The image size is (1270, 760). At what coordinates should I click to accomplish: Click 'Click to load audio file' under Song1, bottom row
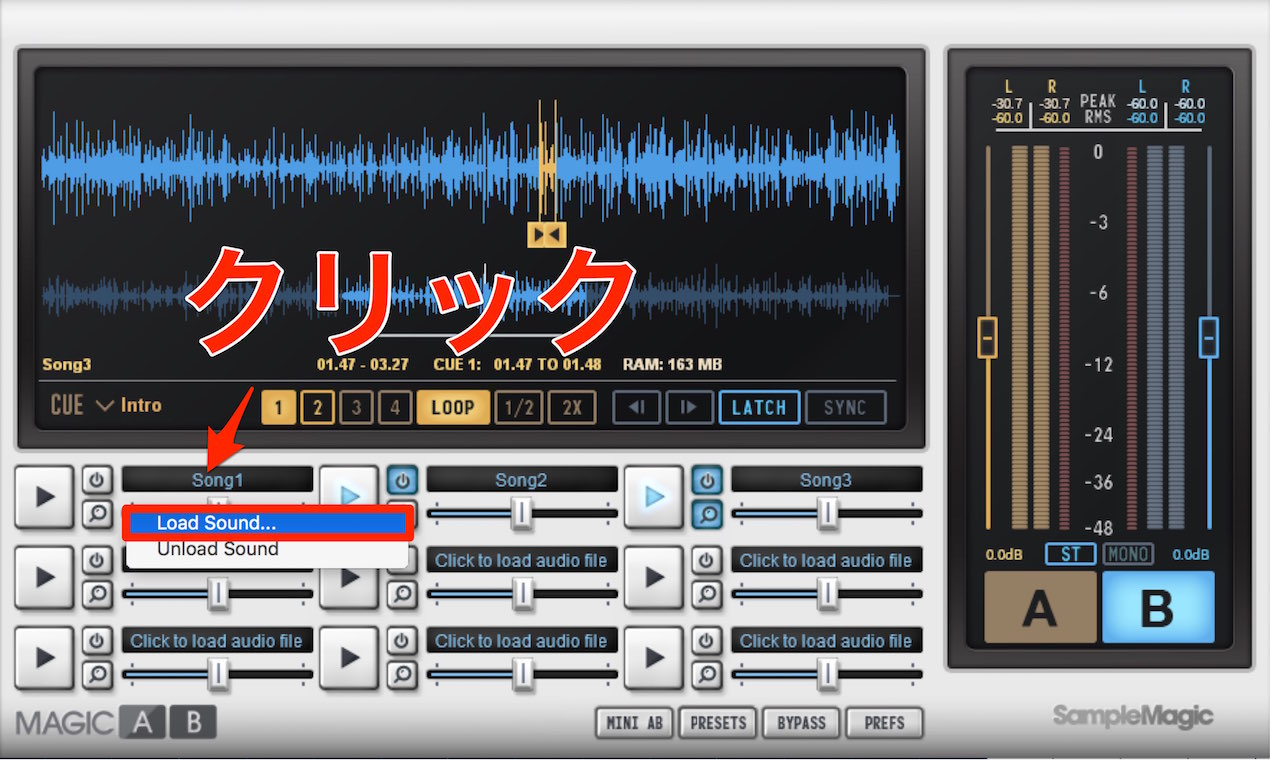click(x=218, y=641)
